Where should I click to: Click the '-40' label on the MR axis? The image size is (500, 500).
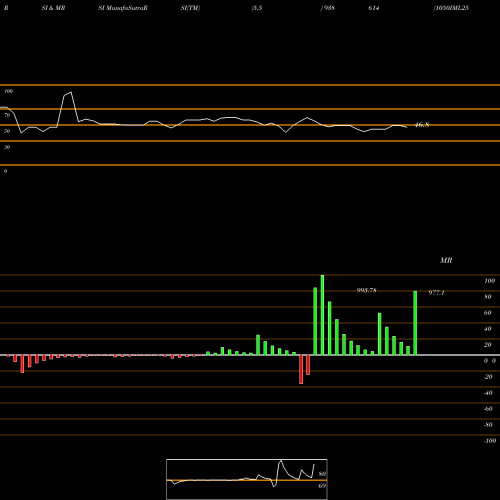pyautogui.click(x=488, y=393)
